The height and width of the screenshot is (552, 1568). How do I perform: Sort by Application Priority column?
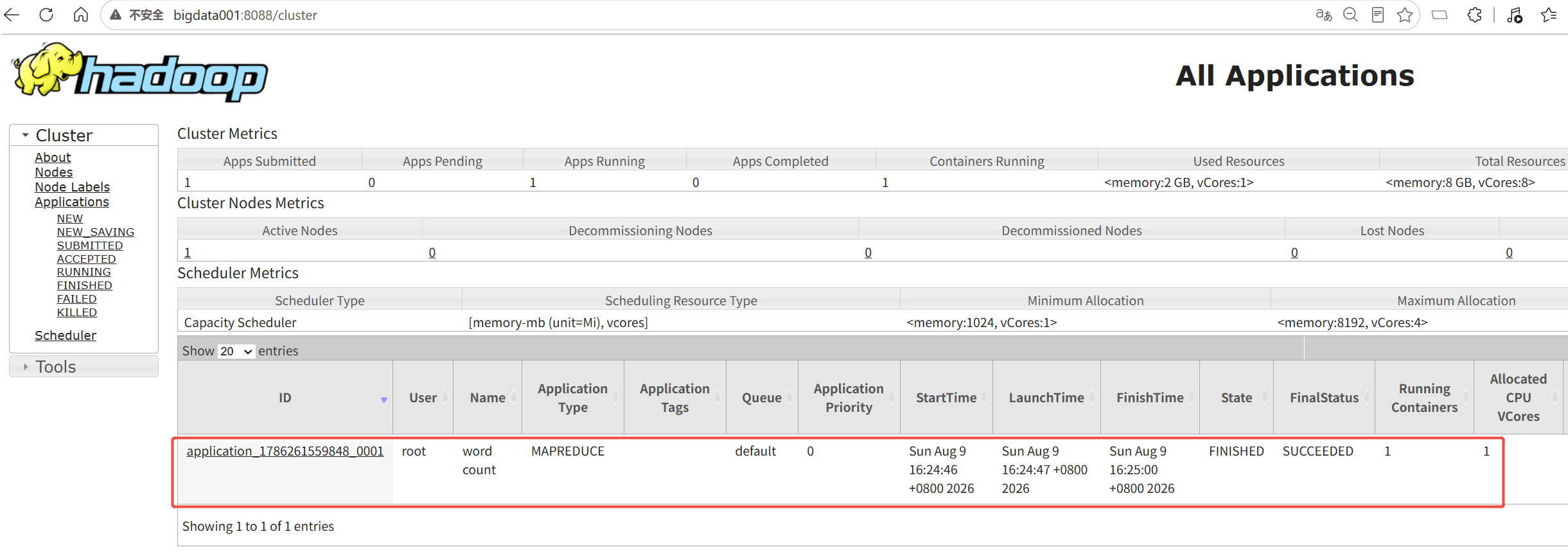pyautogui.click(x=849, y=398)
